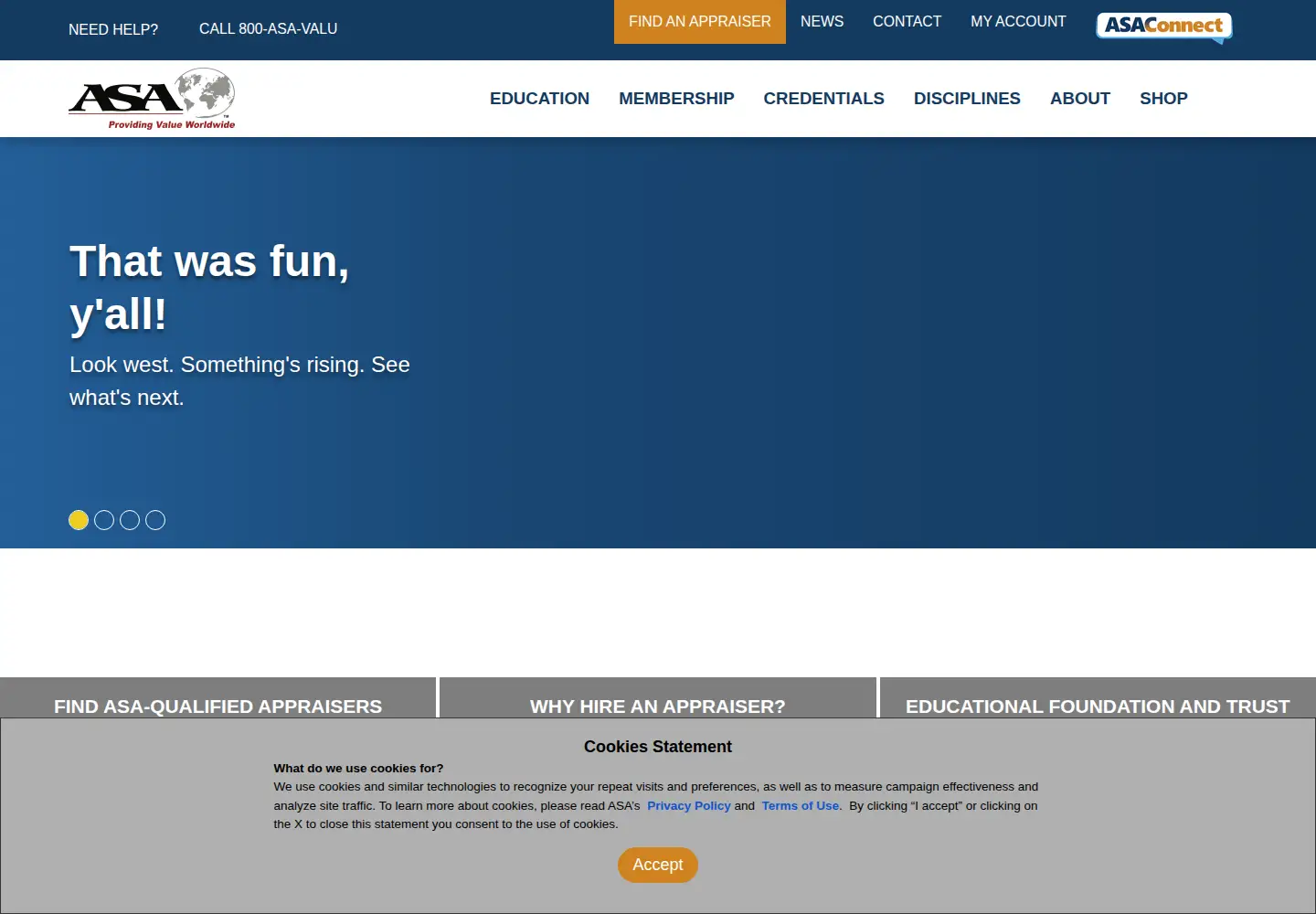Click the "Look west. Something's rising" subtitle
The image size is (1316, 914).
(239, 381)
